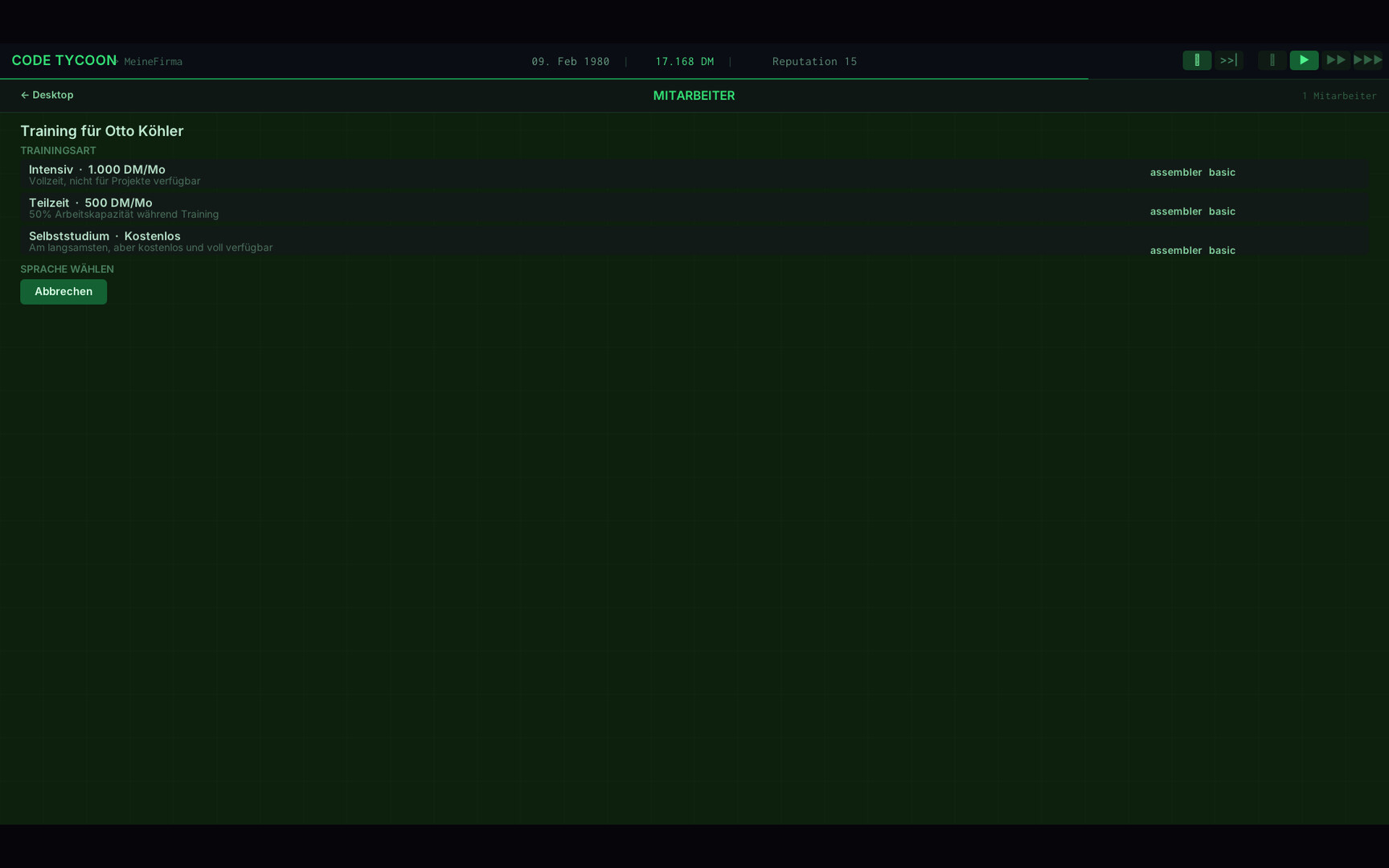This screenshot has height=868, width=1389.
Task: Click the Reputation 15 indicator
Action: pos(813,61)
